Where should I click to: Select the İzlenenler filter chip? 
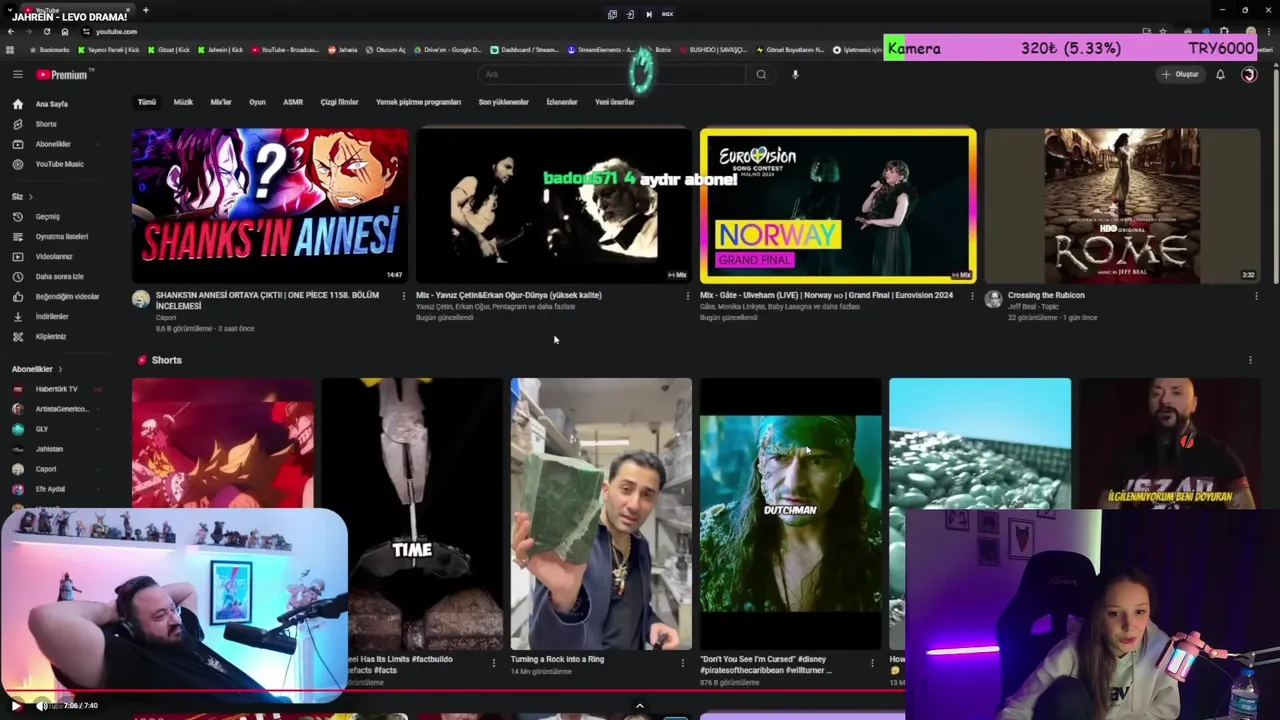click(562, 102)
